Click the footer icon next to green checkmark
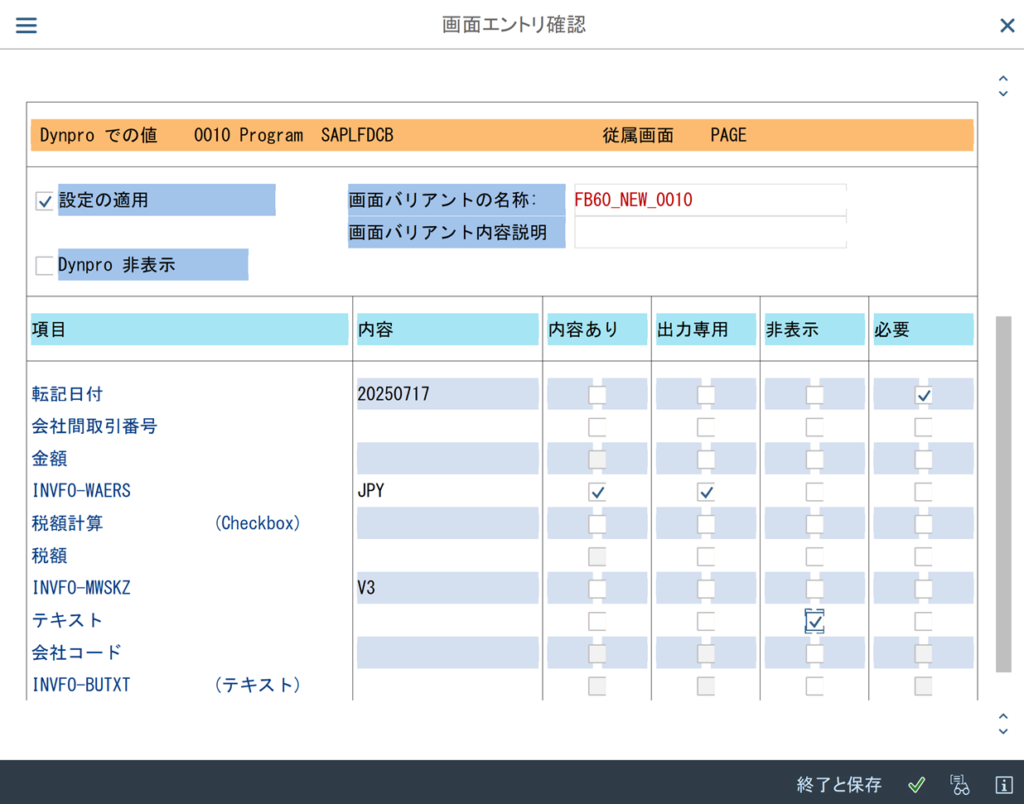 pyautogui.click(x=959, y=784)
